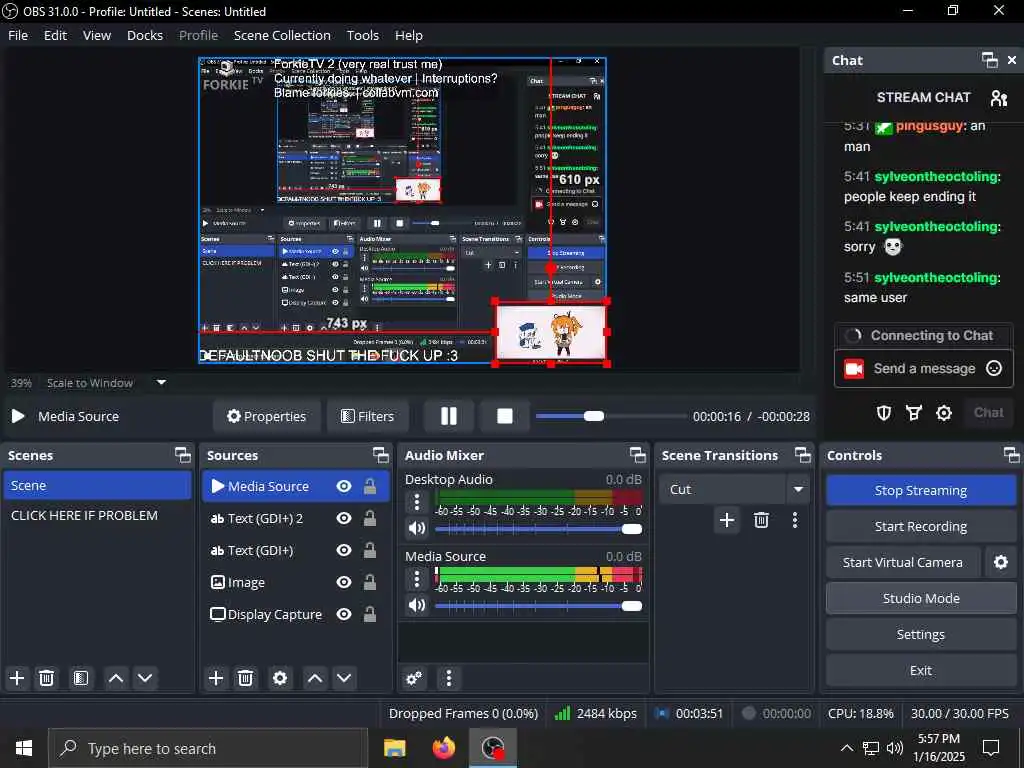This screenshot has height=768, width=1024.
Task: Open the Scene Collection menu
Action: pyautogui.click(x=282, y=35)
